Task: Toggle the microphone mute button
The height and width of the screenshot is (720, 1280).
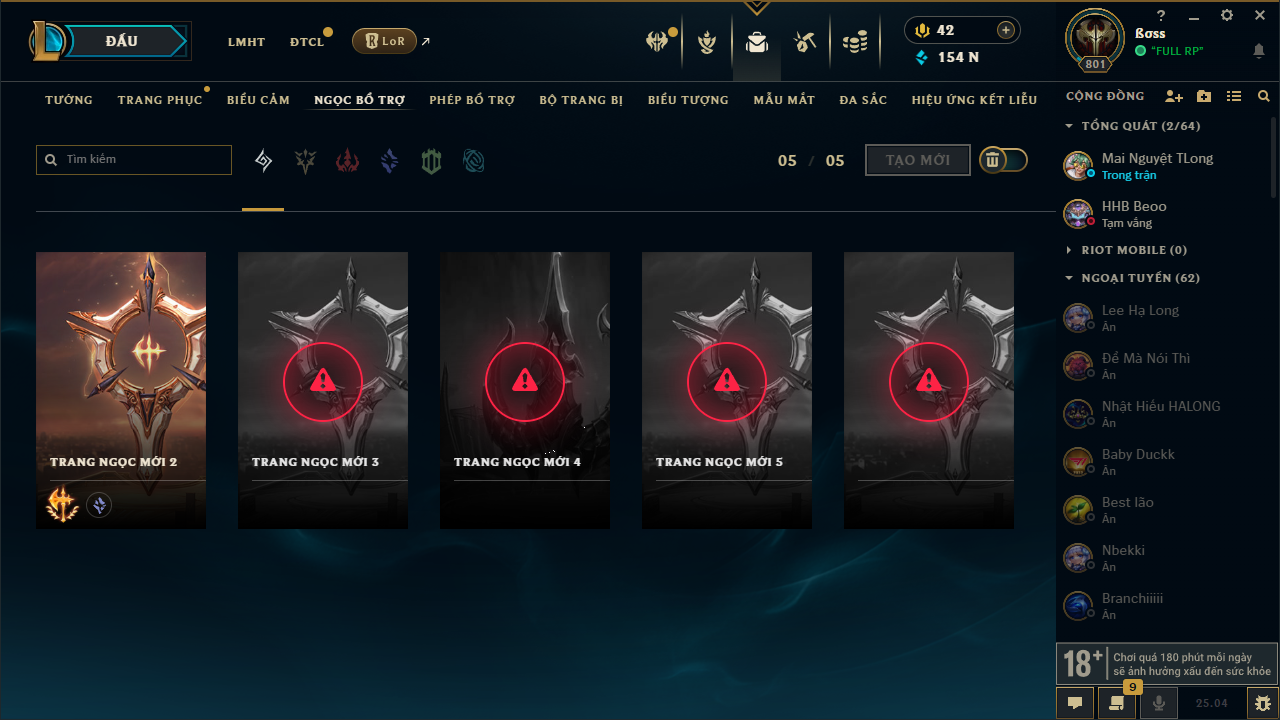Action: pos(1159,703)
